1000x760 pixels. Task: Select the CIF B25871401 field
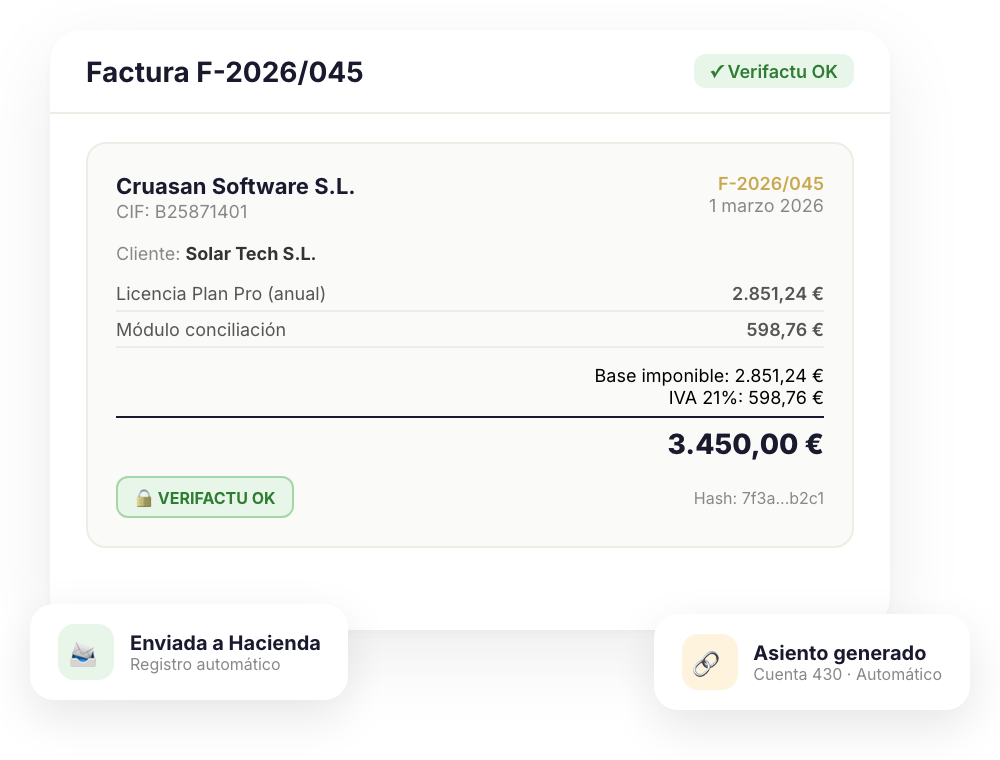coord(183,212)
